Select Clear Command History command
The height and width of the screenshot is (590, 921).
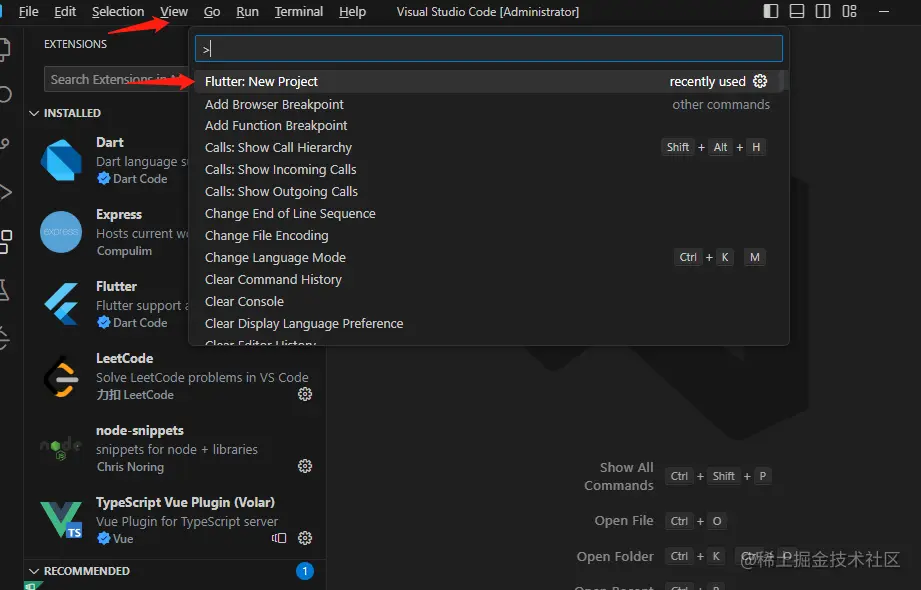point(489,280)
